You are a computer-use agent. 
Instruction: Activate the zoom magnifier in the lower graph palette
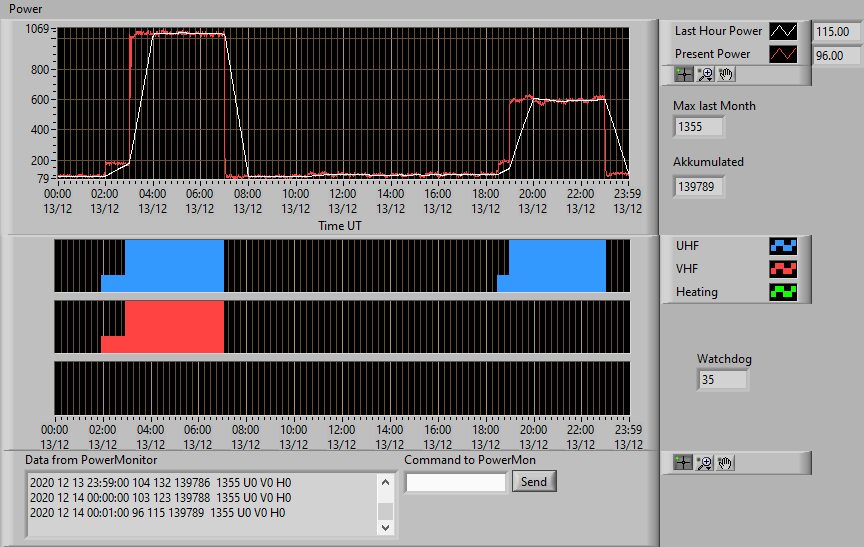pos(704,463)
